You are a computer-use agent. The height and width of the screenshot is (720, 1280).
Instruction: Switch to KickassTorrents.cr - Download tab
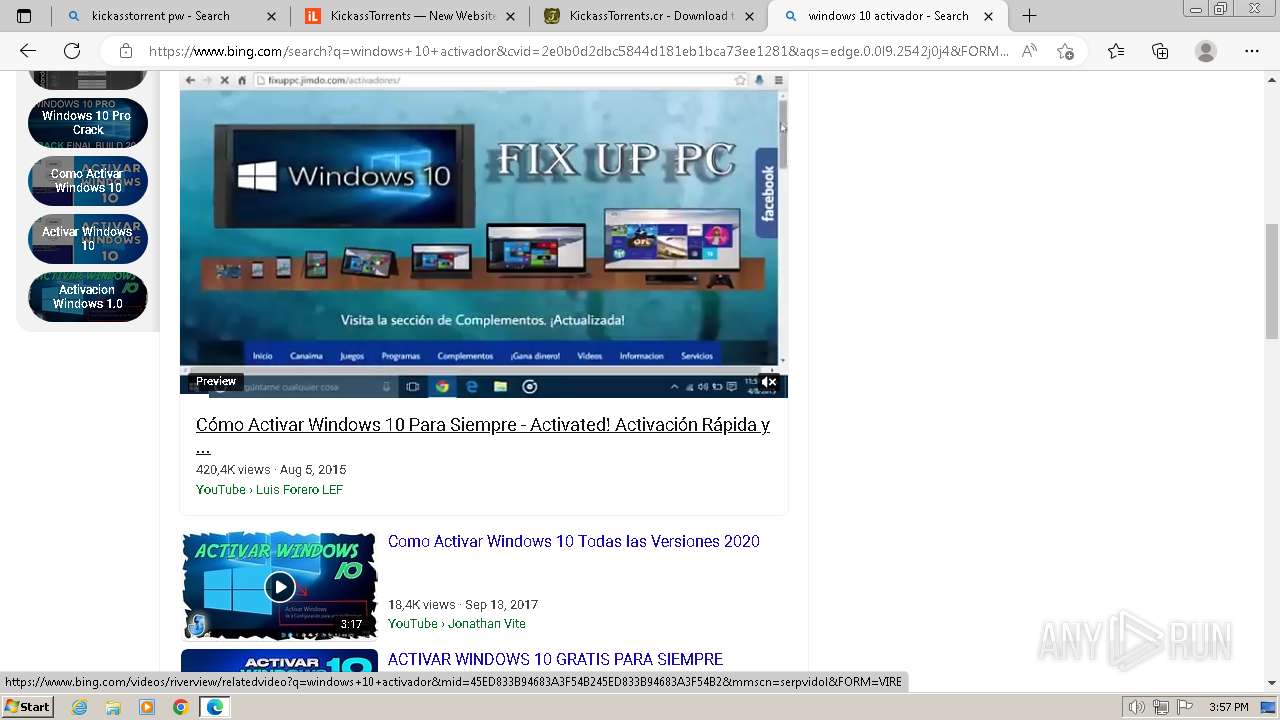(x=649, y=16)
